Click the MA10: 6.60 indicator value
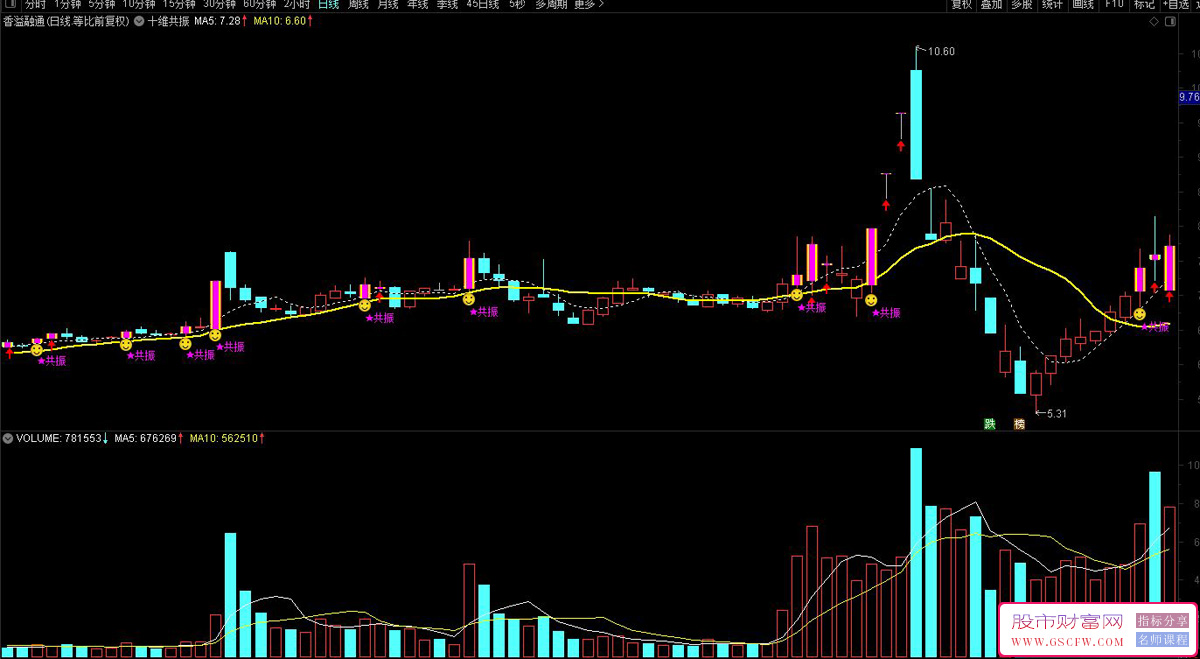1200x659 pixels. click(279, 20)
